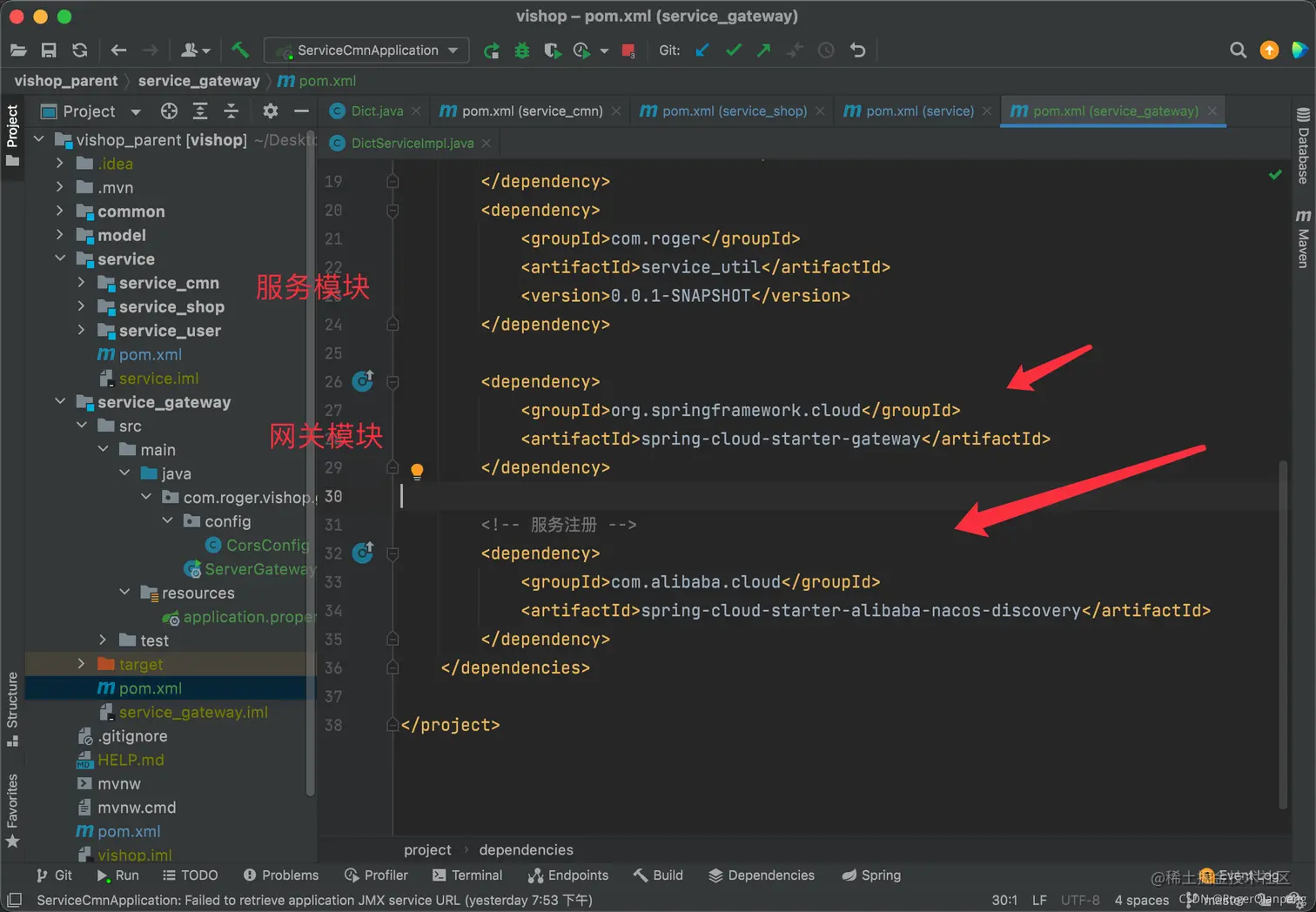Open the Git tool window

(54, 875)
